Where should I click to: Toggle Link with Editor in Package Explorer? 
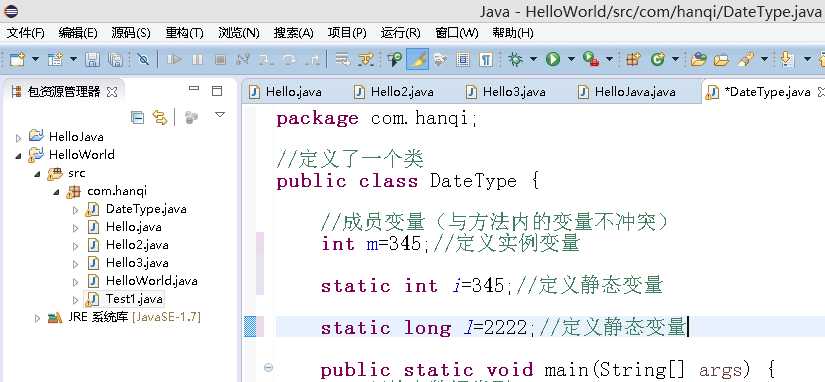click(160, 117)
